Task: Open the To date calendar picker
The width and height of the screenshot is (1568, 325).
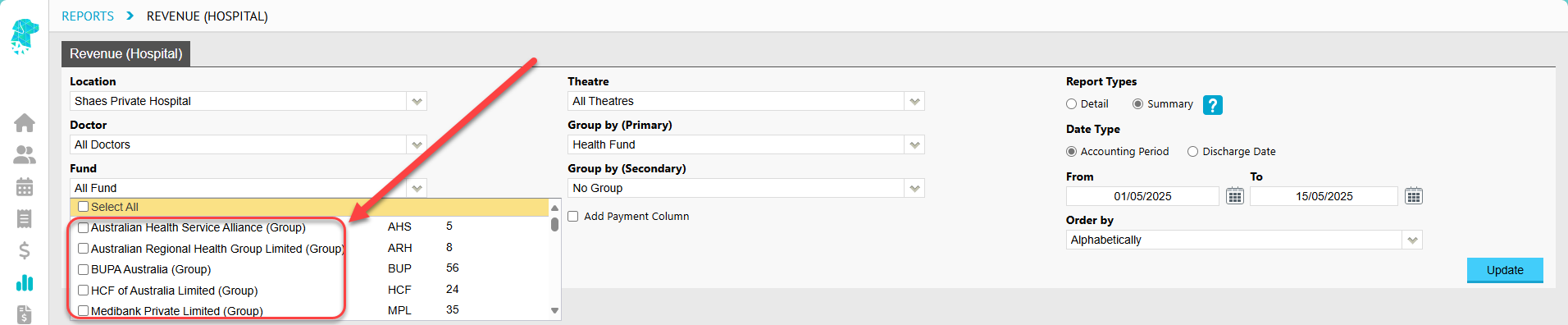Action: tap(1414, 196)
